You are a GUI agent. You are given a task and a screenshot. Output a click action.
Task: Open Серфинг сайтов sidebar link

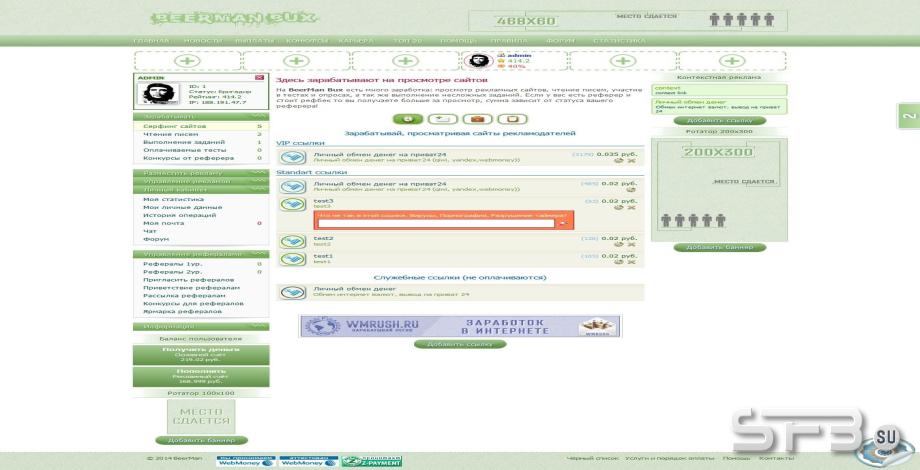pyautogui.click(x=174, y=126)
